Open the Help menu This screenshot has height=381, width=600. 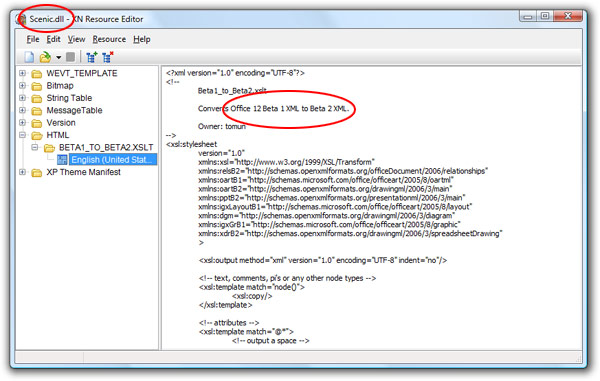(x=142, y=39)
